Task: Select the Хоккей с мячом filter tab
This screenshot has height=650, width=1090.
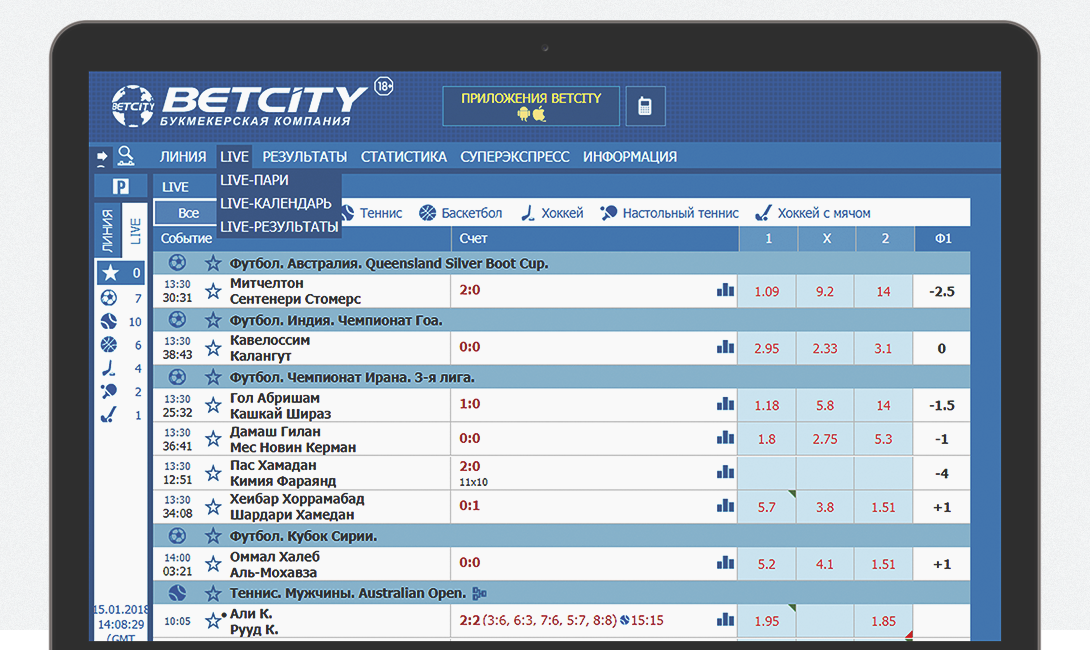Action: (x=813, y=213)
